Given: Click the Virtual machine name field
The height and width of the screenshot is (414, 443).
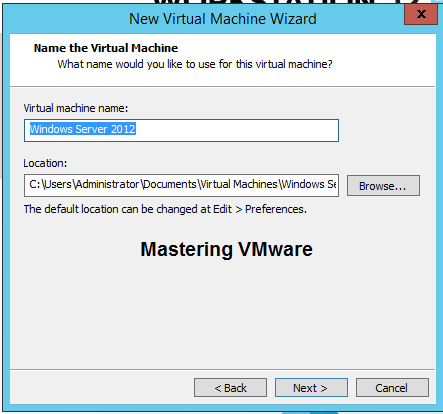Looking at the screenshot, I should [x=181, y=130].
